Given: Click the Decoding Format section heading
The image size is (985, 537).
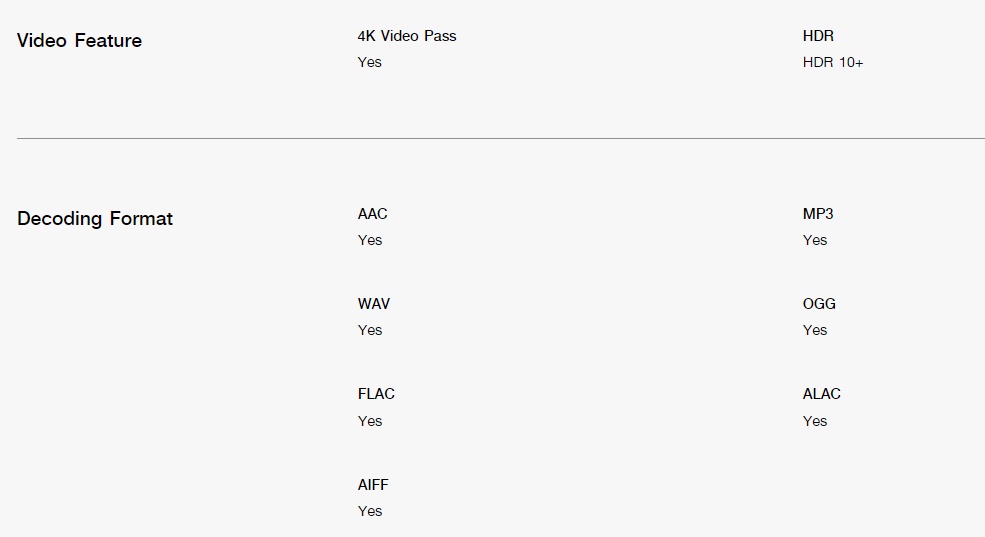Looking at the screenshot, I should (x=95, y=219).
